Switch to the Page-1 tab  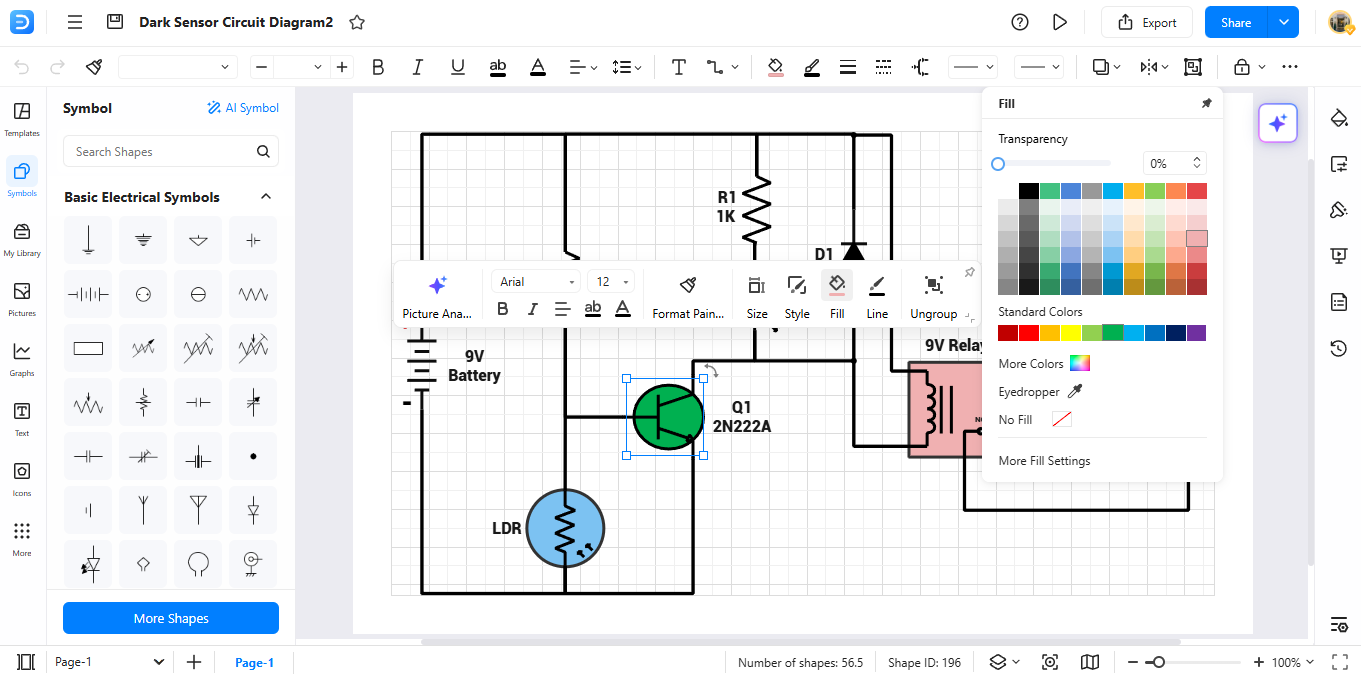254,662
